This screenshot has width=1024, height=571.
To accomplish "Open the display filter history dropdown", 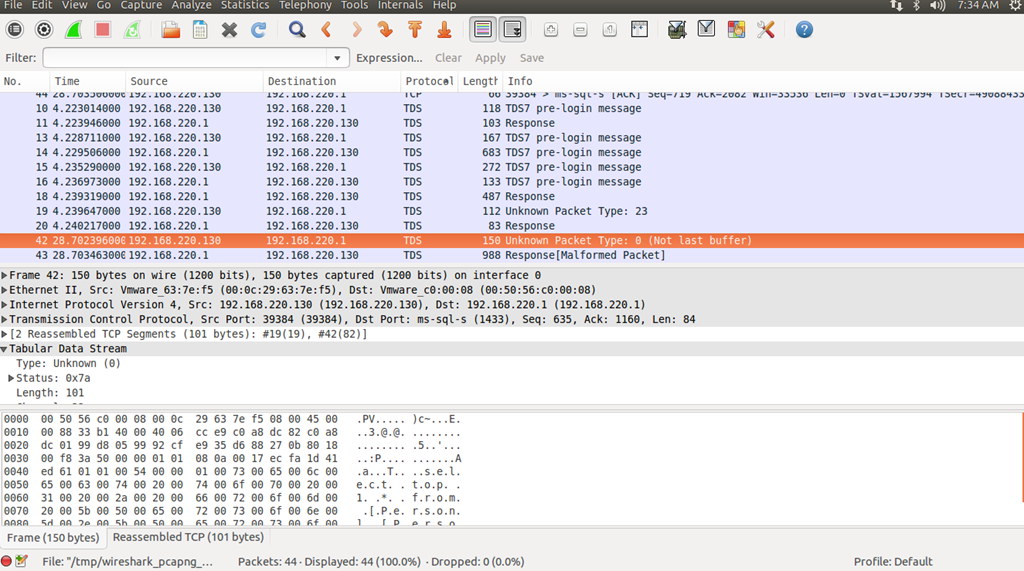I will [x=339, y=58].
